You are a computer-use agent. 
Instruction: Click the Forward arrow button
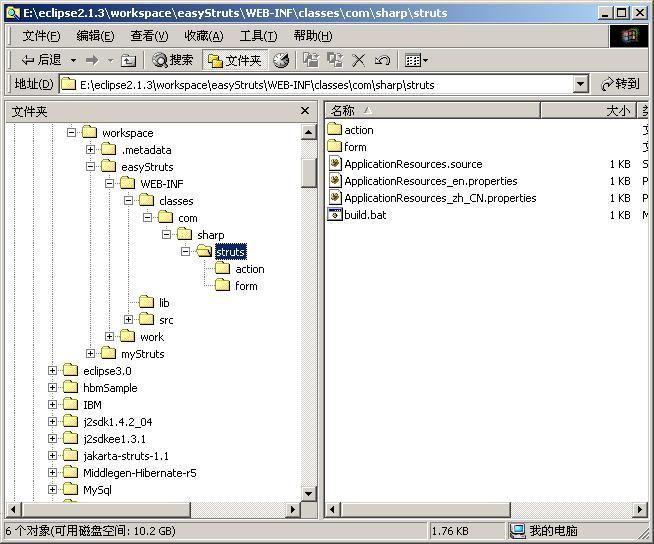pyautogui.click(x=92, y=60)
